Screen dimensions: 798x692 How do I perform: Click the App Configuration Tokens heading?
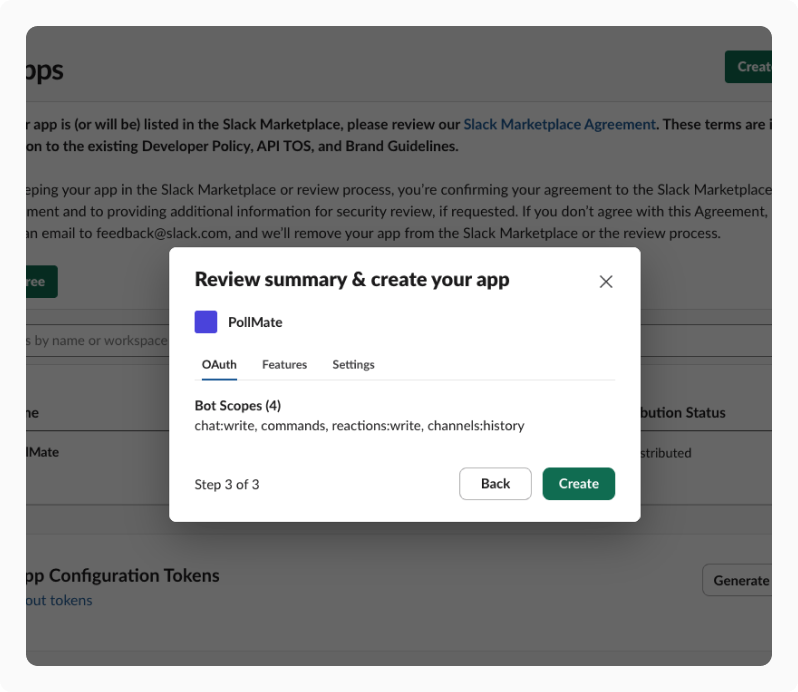pos(123,575)
